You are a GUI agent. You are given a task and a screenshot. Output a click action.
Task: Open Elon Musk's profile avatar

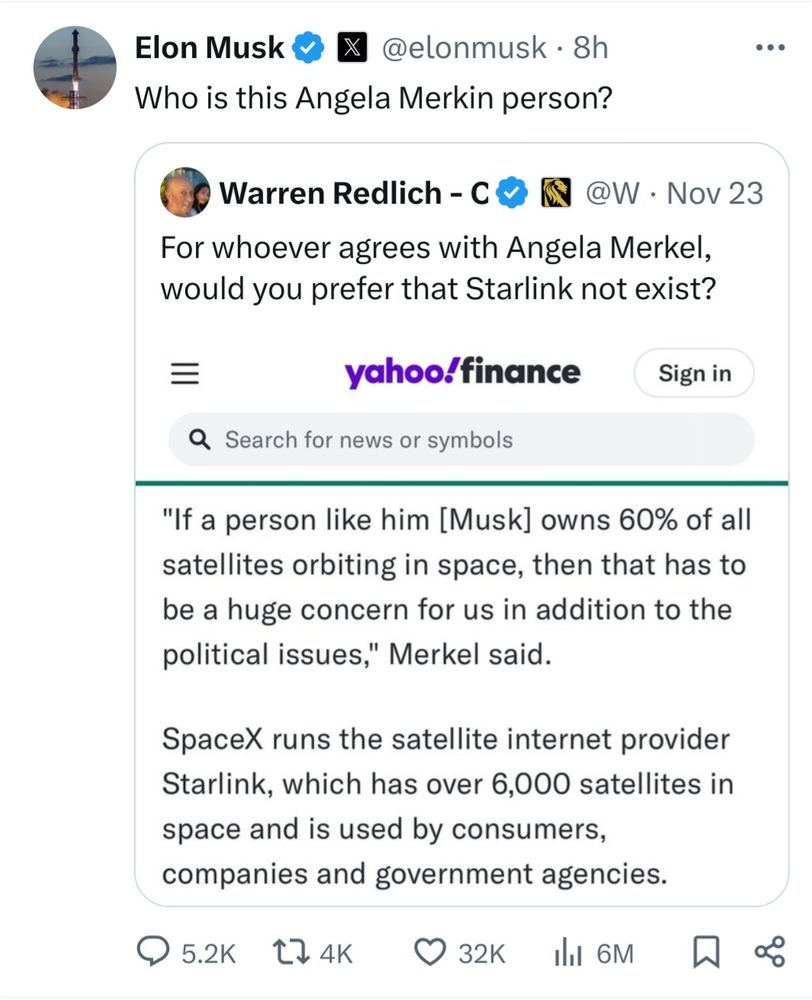pyautogui.click(x=76, y=66)
